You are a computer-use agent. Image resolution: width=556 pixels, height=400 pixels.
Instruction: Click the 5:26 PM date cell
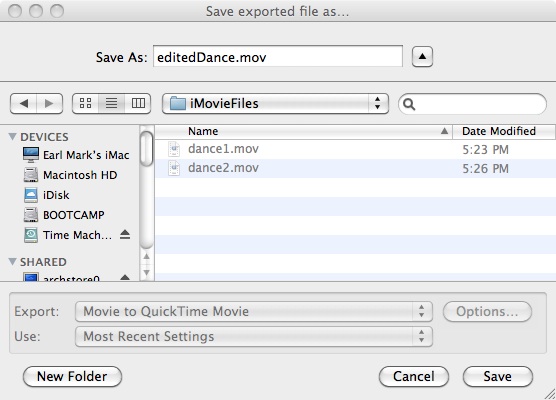(485, 169)
